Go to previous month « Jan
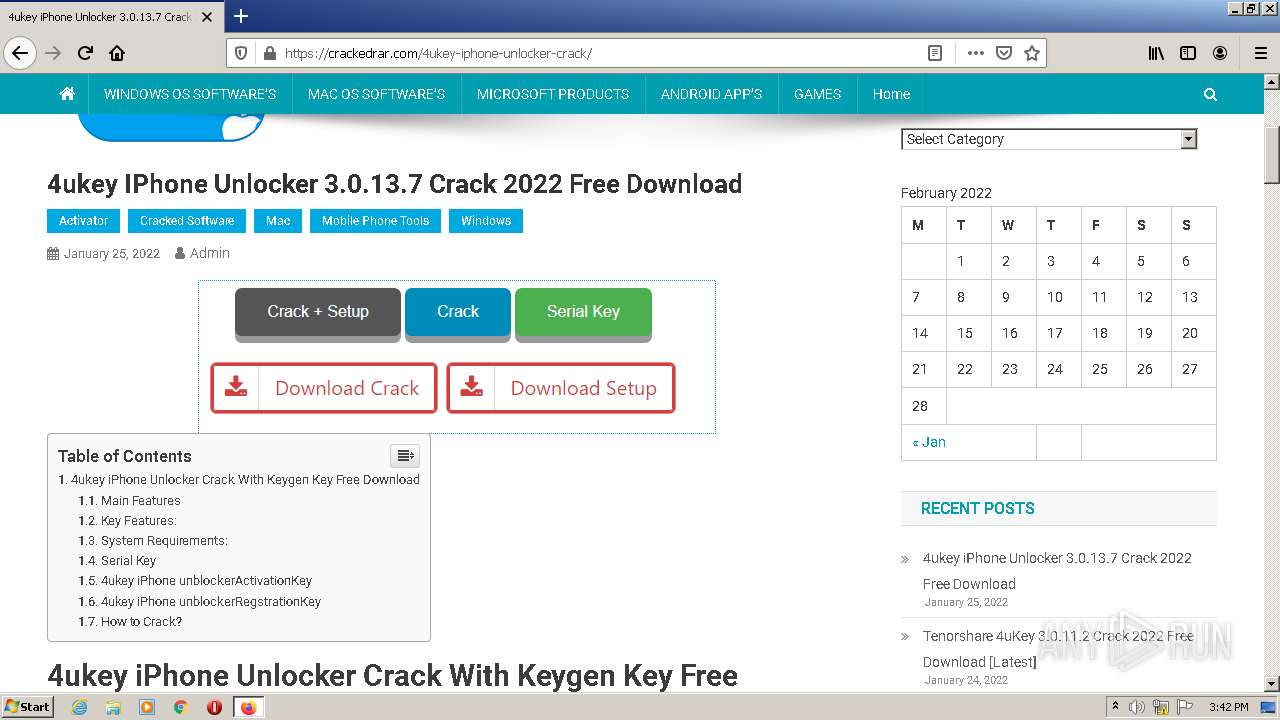The width and height of the screenshot is (1280, 720). (x=929, y=442)
